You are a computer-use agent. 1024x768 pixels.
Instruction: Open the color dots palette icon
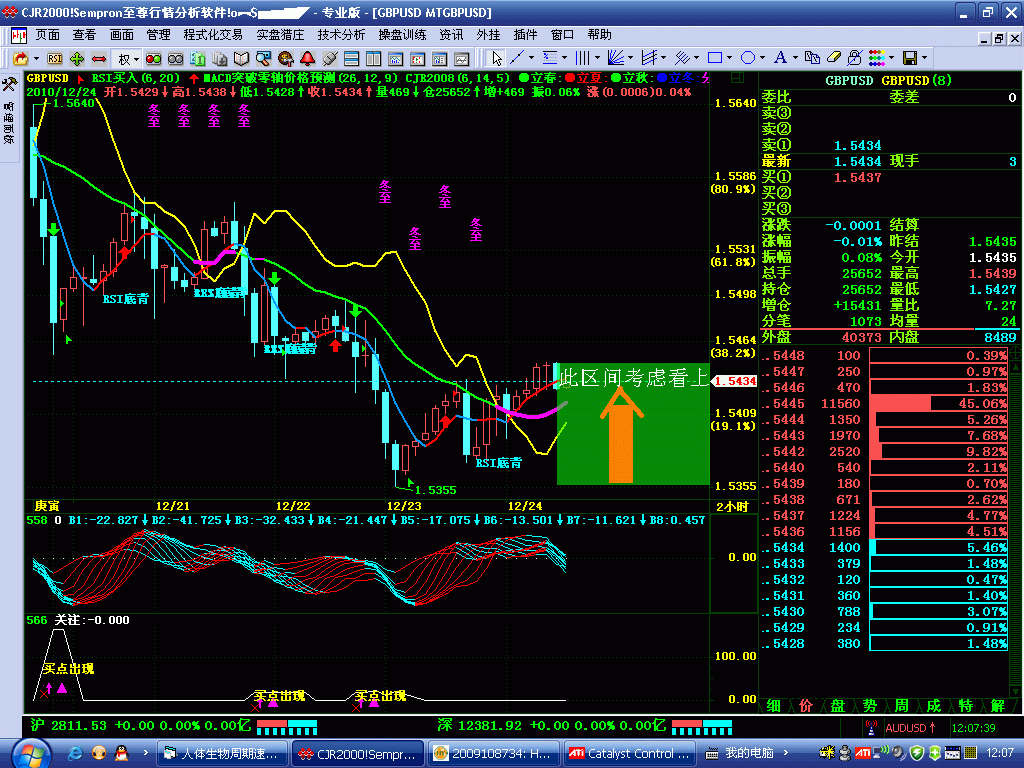click(x=877, y=58)
